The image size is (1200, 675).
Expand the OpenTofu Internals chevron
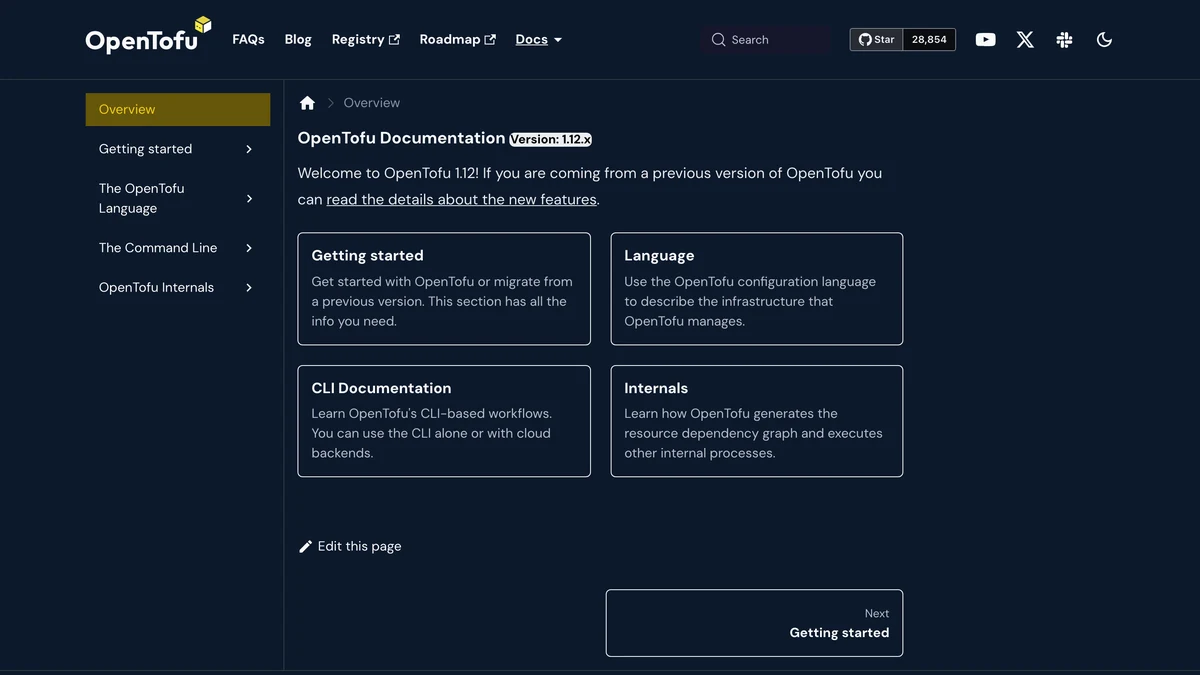249,287
